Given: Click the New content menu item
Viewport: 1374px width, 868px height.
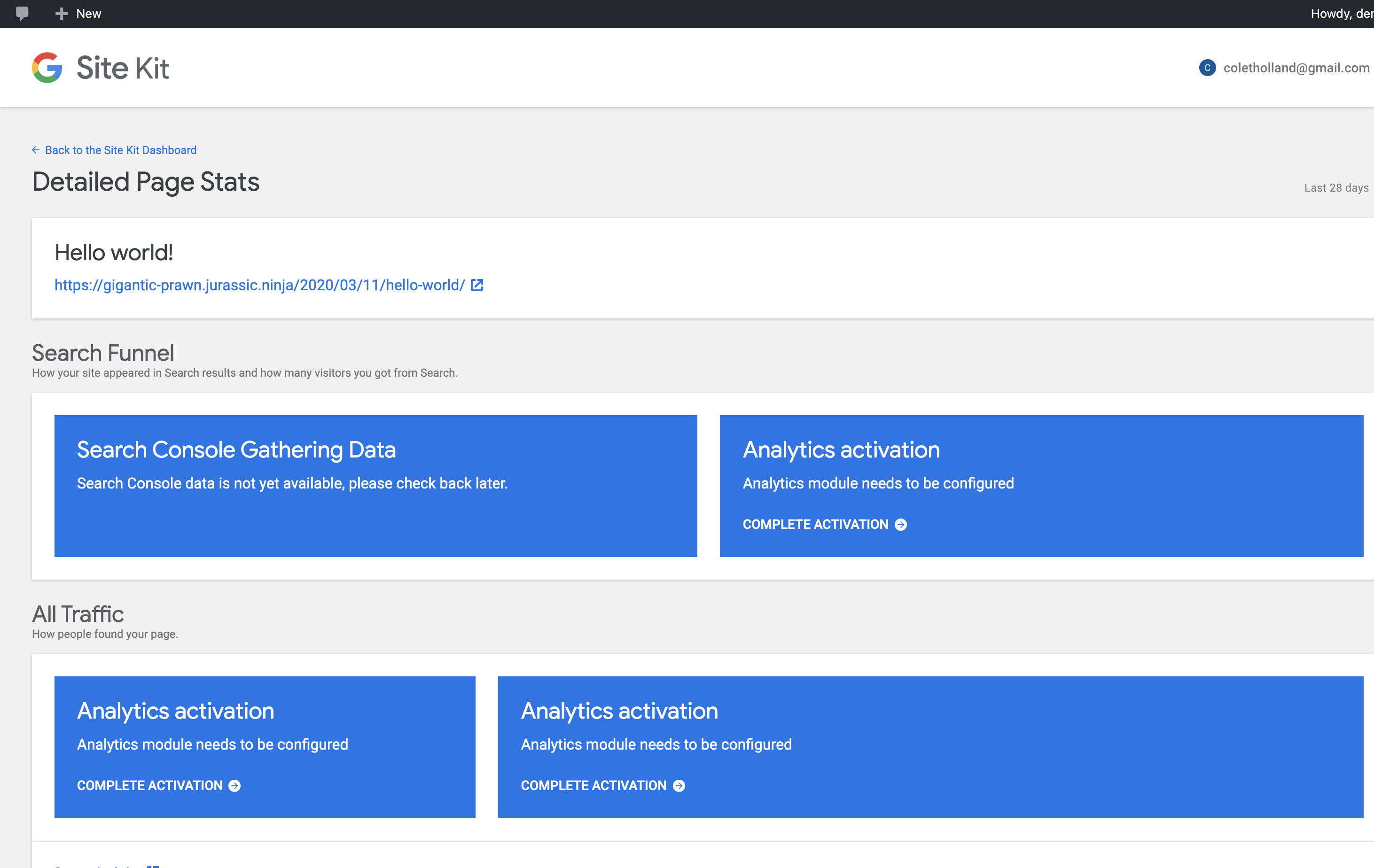Looking at the screenshot, I should click(78, 13).
